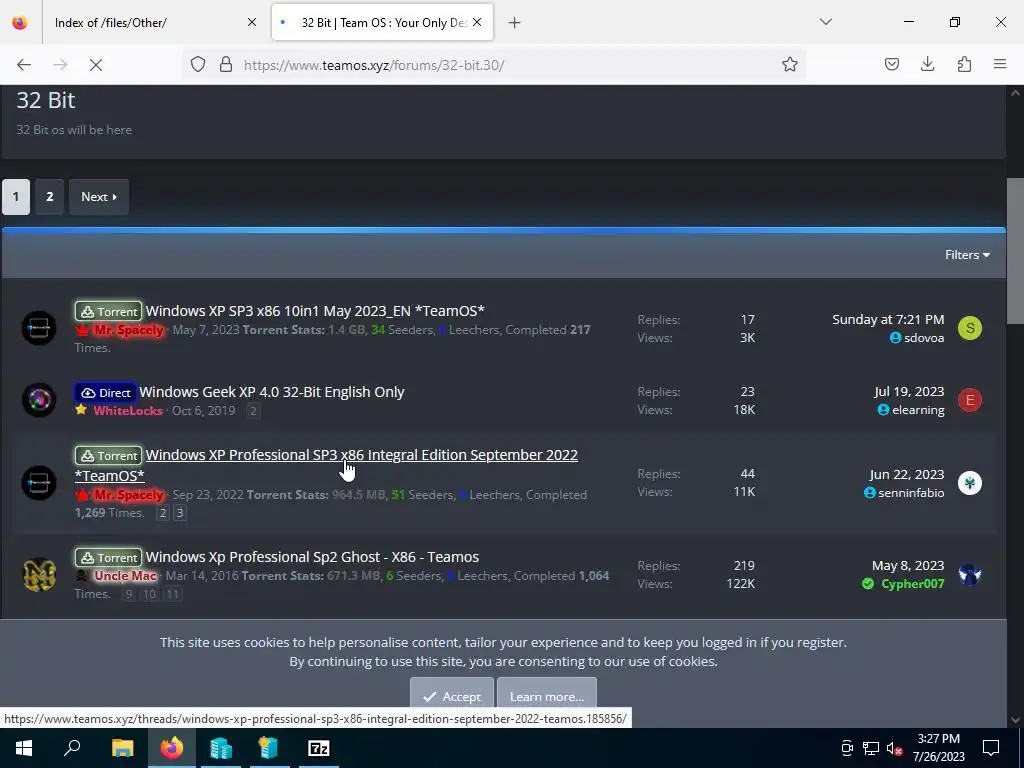Open a new browser tab
1024x768 pixels.
coord(515,23)
